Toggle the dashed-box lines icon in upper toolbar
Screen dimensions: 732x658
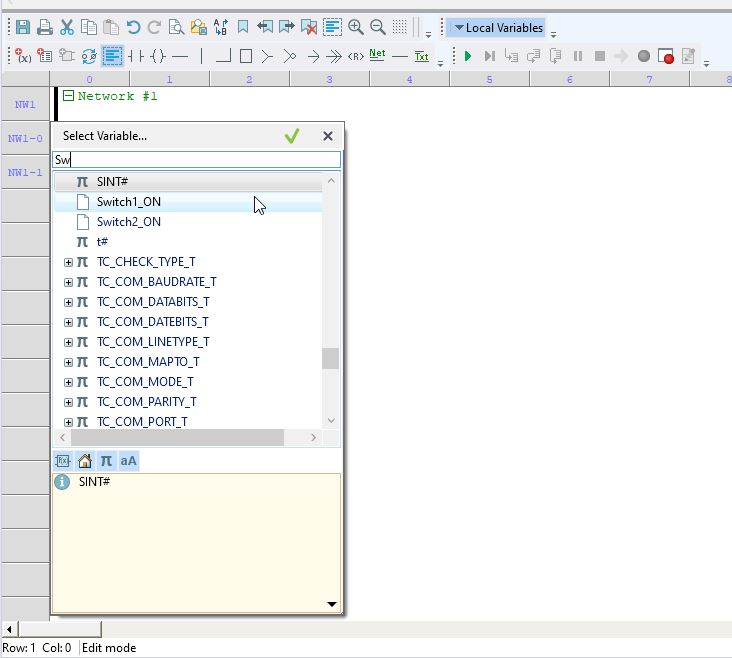332,27
